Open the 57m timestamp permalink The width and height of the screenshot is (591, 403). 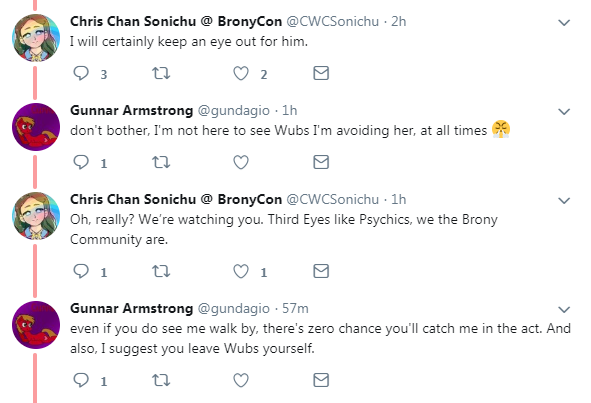pyautogui.click(x=295, y=308)
